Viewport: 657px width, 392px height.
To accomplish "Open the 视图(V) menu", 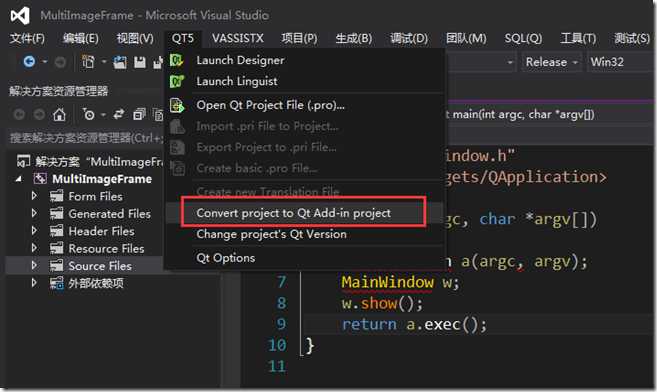I will pos(135,39).
